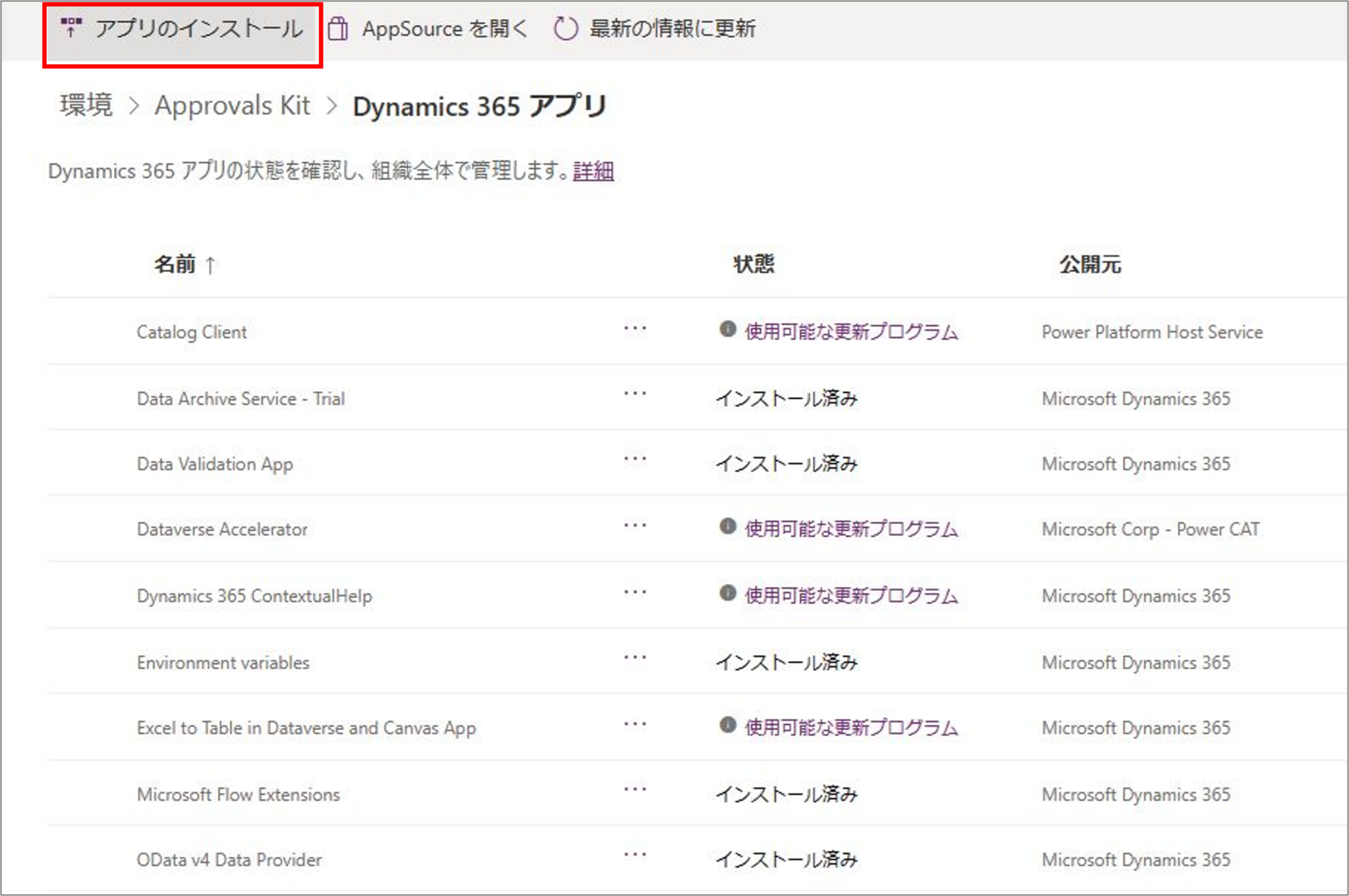Screen dimensions: 1349x896
Task: Go to 環境 breadcrumb
Action: 86,106
